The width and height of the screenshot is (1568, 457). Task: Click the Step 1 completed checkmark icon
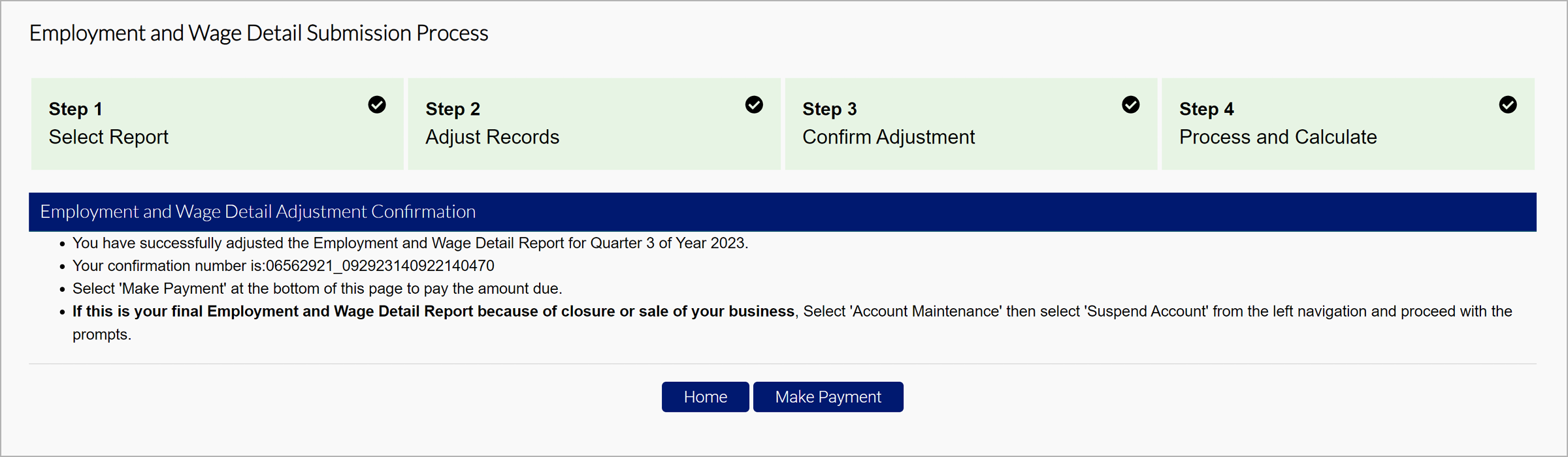point(377,104)
